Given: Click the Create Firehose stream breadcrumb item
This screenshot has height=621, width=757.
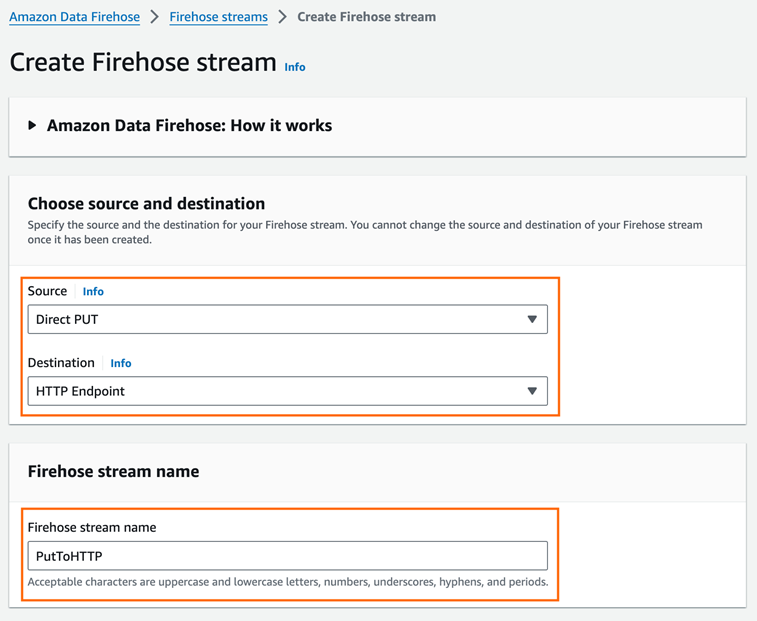Looking at the screenshot, I should [x=366, y=17].
